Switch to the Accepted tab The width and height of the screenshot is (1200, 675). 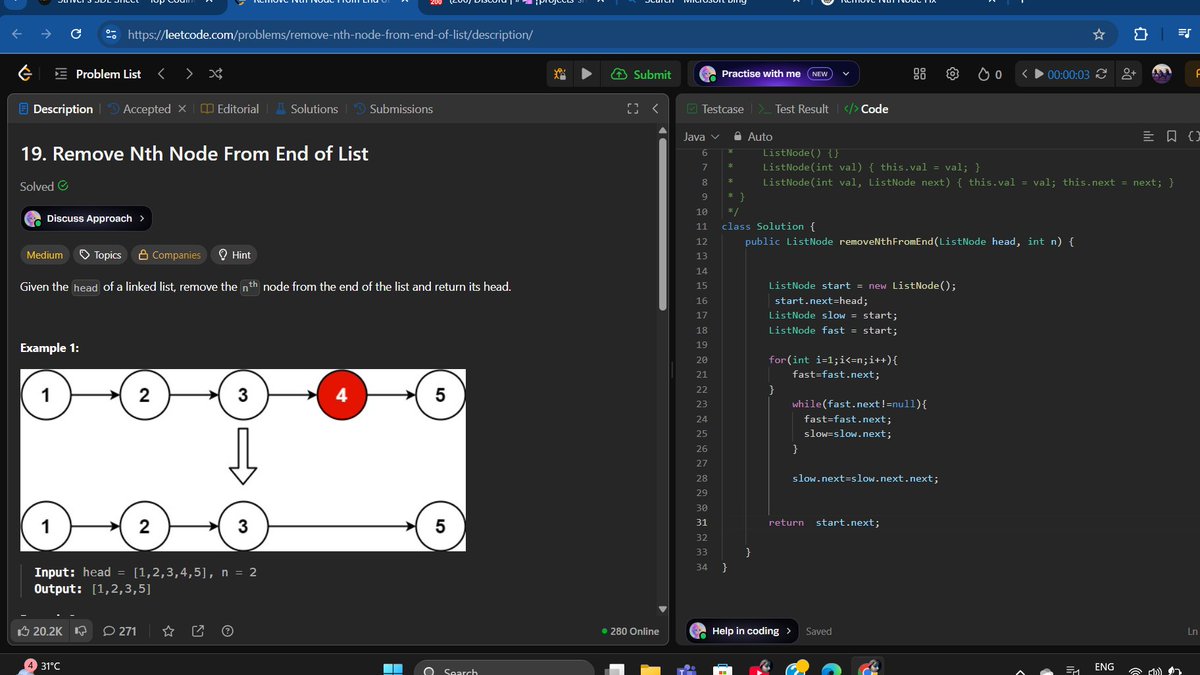pyautogui.click(x=139, y=109)
